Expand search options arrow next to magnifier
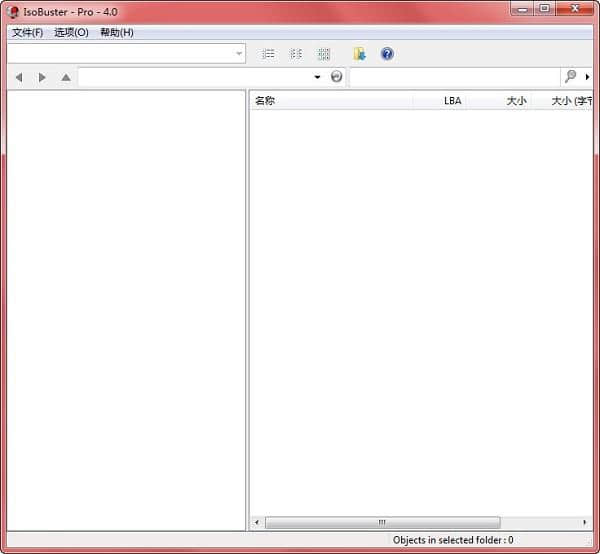The height and width of the screenshot is (554, 600). tap(587, 77)
